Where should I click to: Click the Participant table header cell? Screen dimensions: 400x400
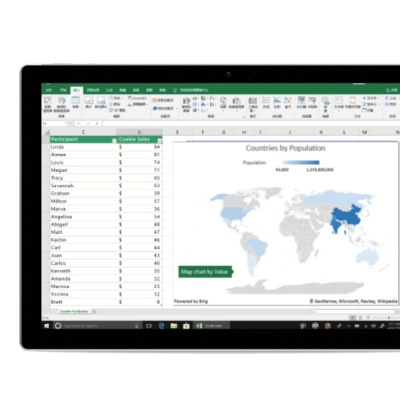(x=83, y=139)
